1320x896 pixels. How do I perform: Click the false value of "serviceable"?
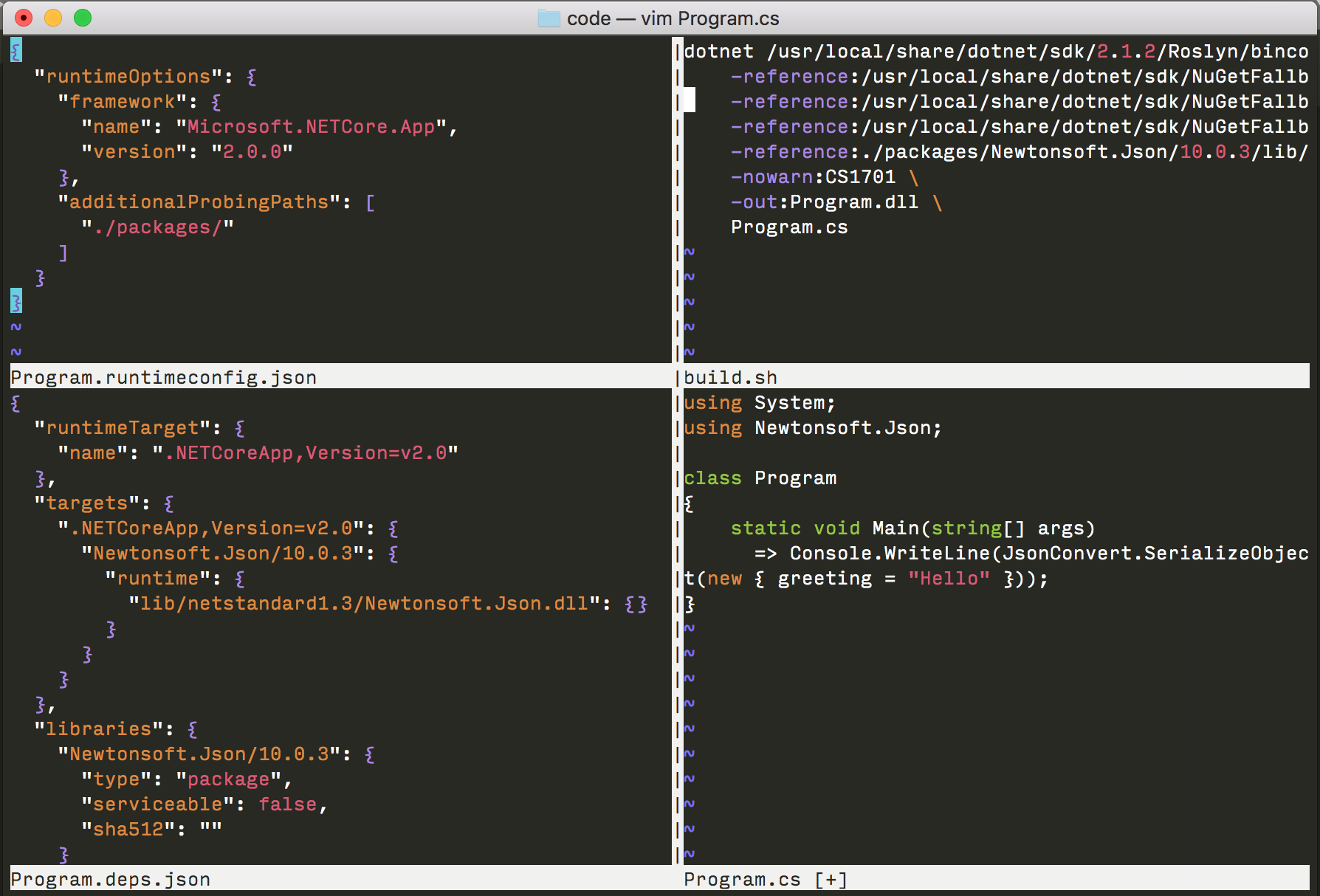287,804
